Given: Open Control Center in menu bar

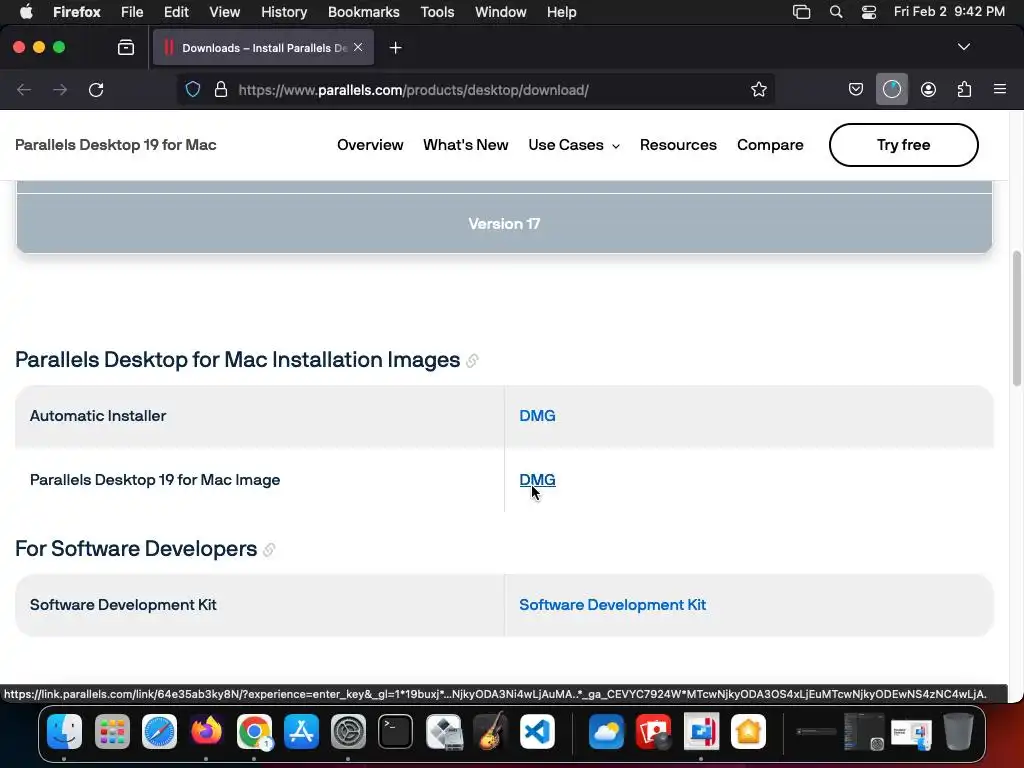Looking at the screenshot, I should coord(869,12).
